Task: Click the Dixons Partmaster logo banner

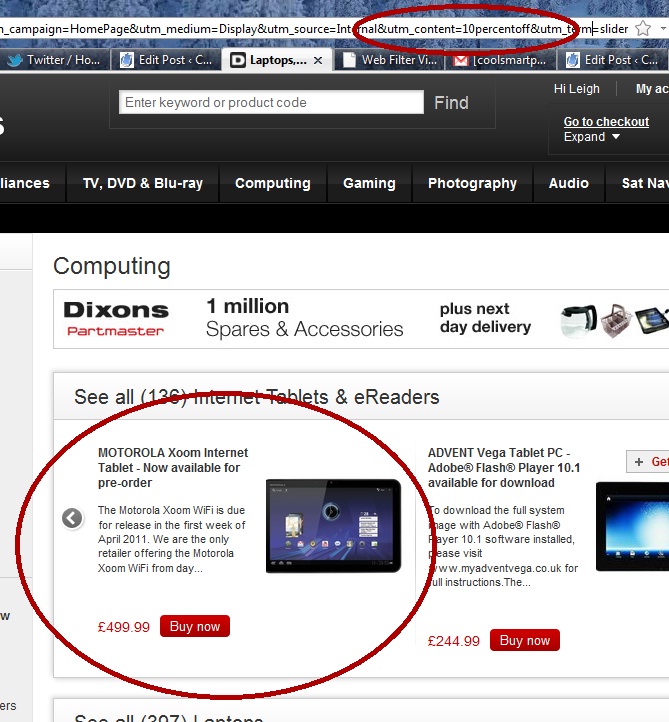Action: coord(116,319)
